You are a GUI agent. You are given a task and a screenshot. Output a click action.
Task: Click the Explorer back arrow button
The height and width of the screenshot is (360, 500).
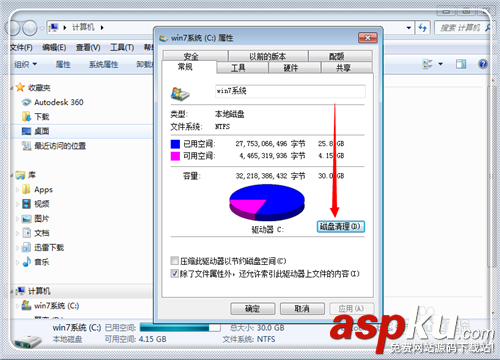coord(13,28)
